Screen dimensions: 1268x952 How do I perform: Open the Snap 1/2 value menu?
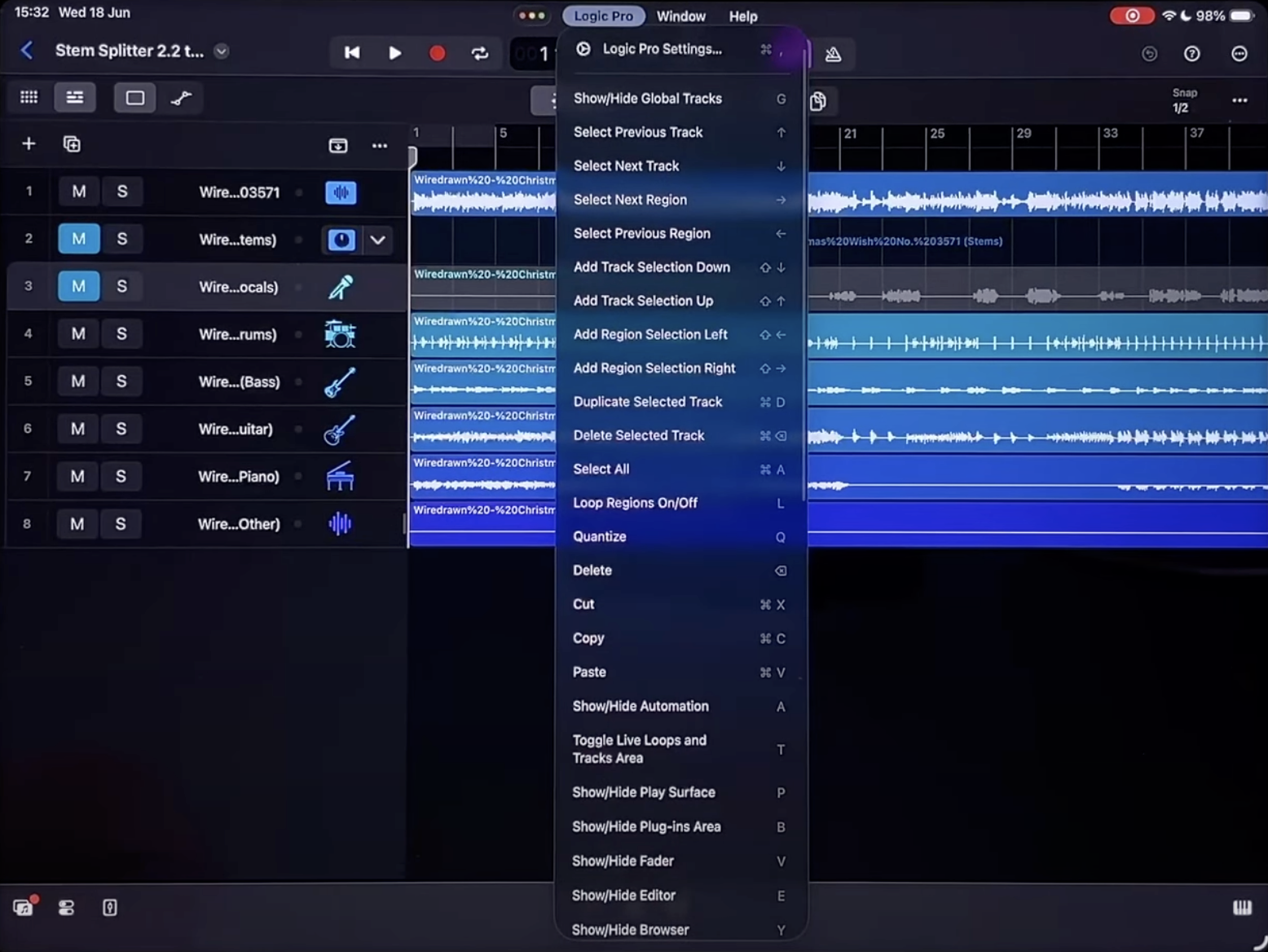[x=1182, y=101]
